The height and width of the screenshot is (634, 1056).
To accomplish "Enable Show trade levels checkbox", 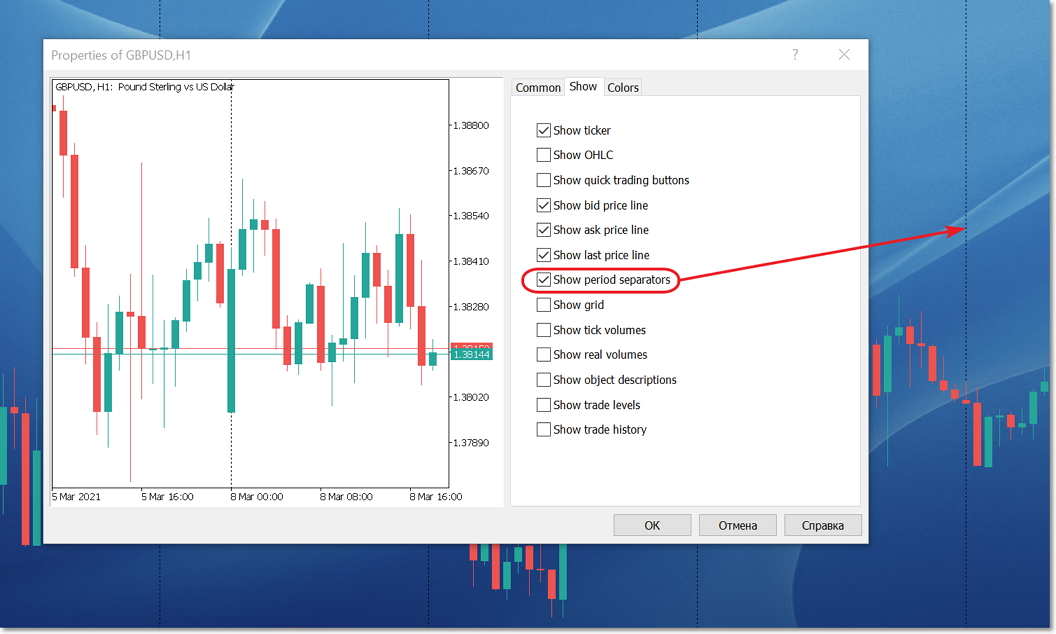I will [x=543, y=404].
